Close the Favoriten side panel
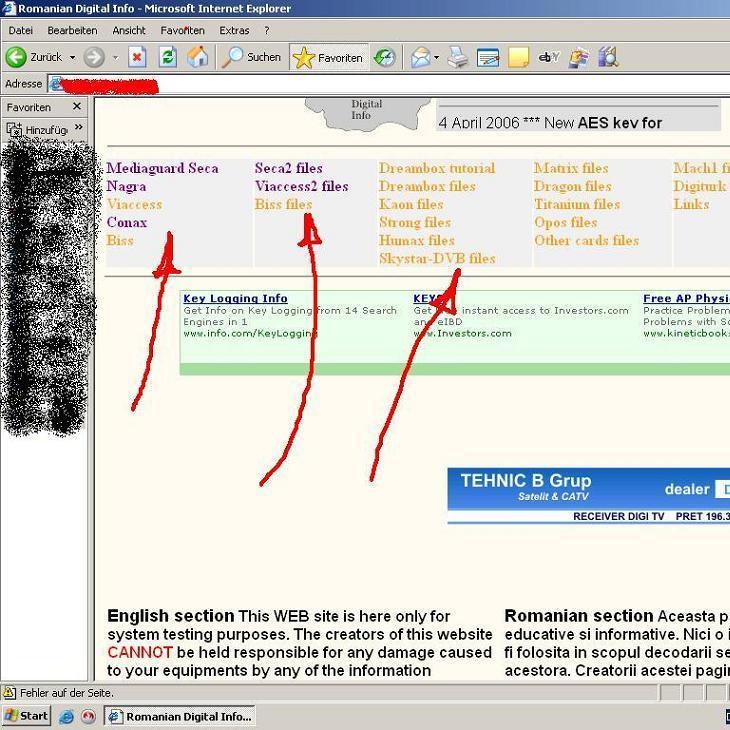 (x=77, y=107)
